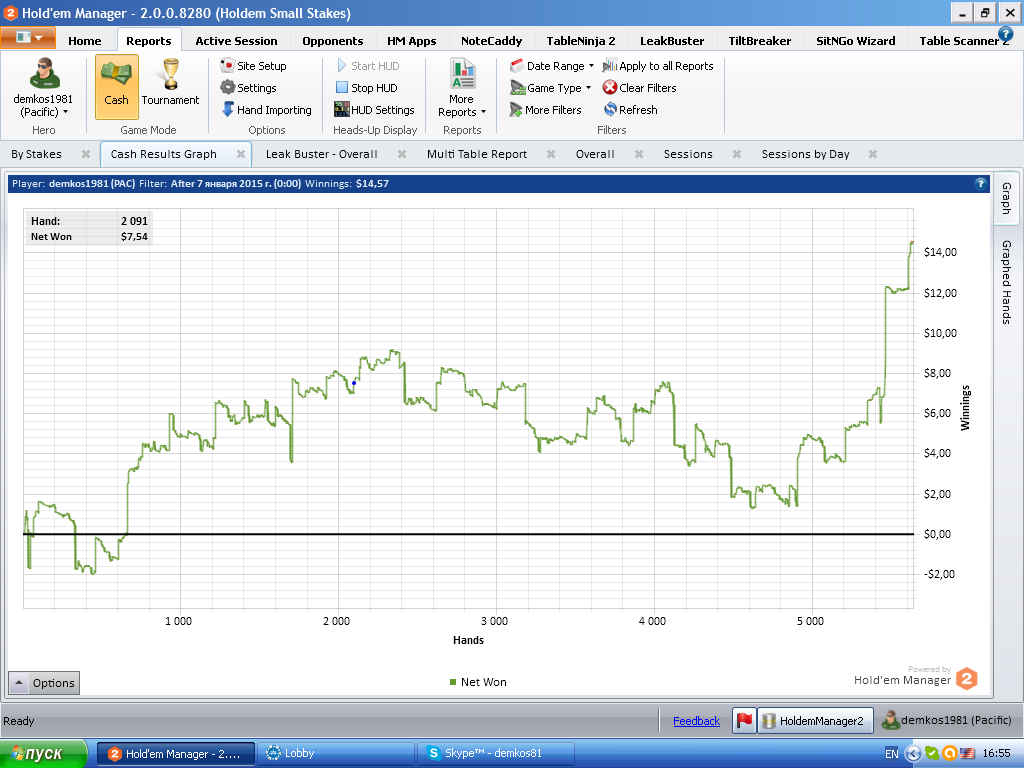Open Date Range filter dropdown
Screen dimensions: 1024x768
pos(552,66)
